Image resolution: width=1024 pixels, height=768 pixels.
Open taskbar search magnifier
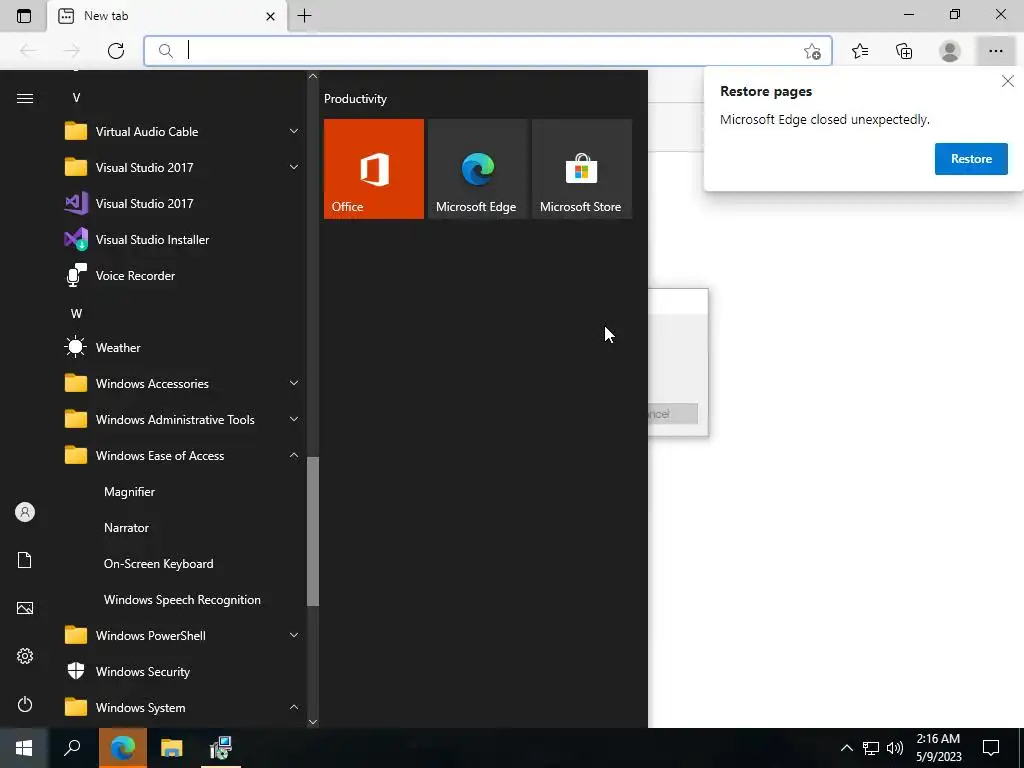72,748
